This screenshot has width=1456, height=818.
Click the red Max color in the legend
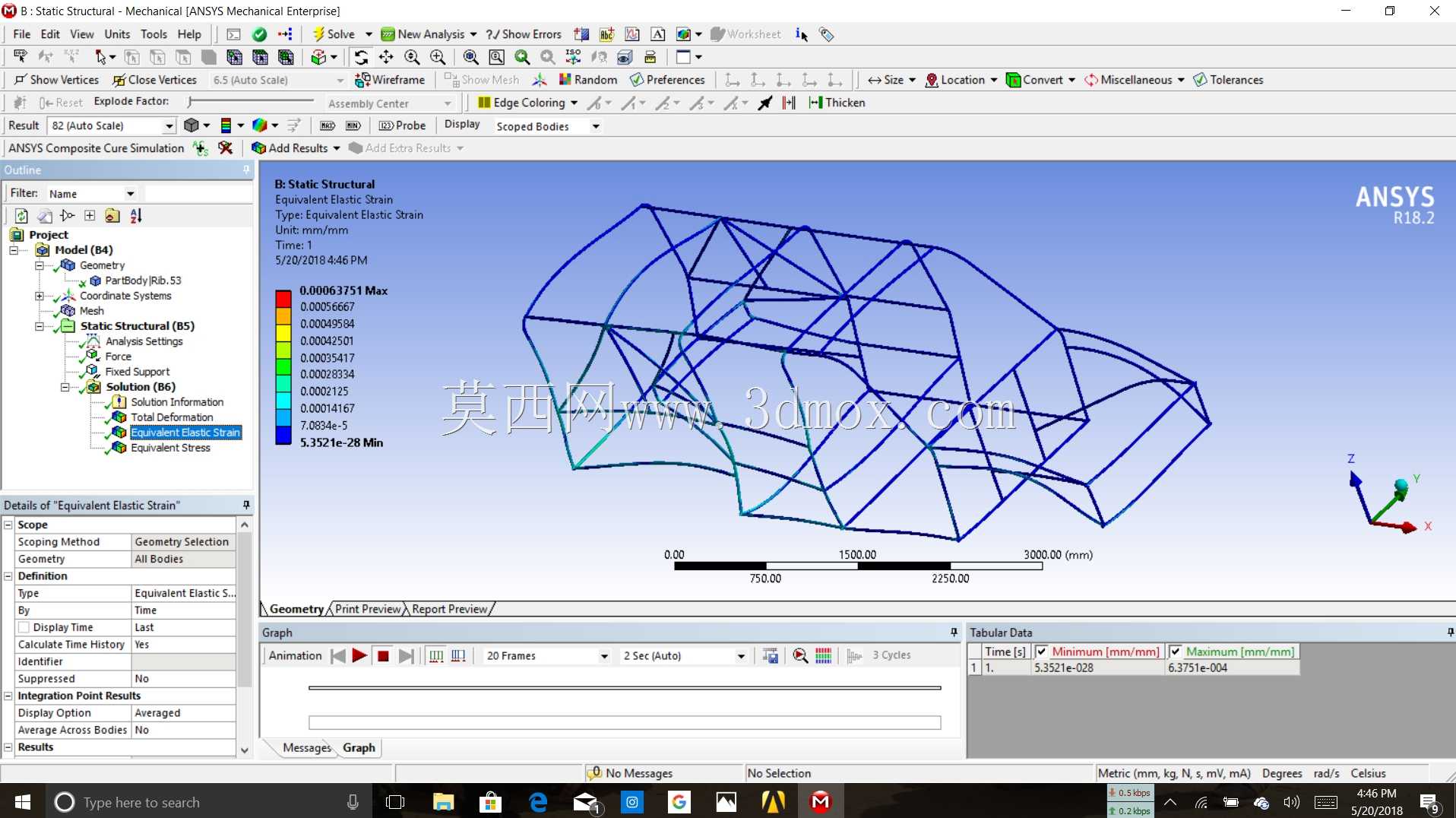click(x=283, y=298)
